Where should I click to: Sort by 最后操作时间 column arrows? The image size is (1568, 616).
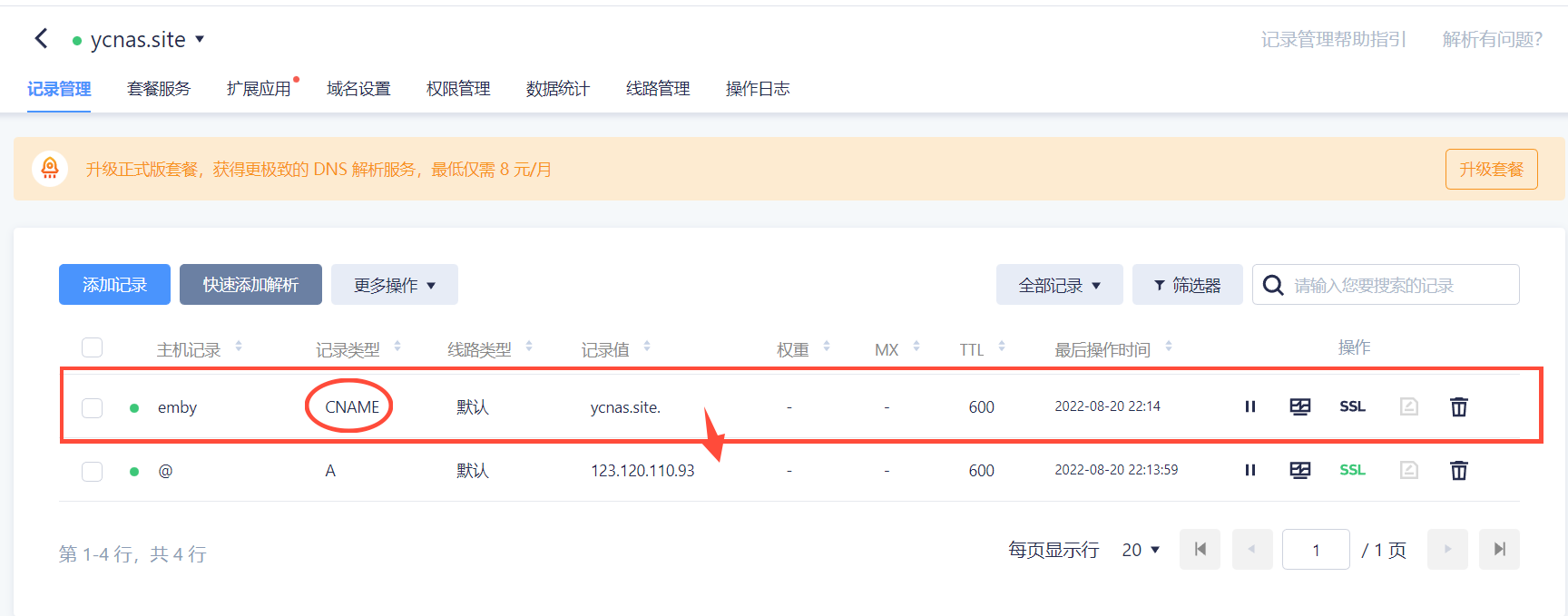point(1169,347)
